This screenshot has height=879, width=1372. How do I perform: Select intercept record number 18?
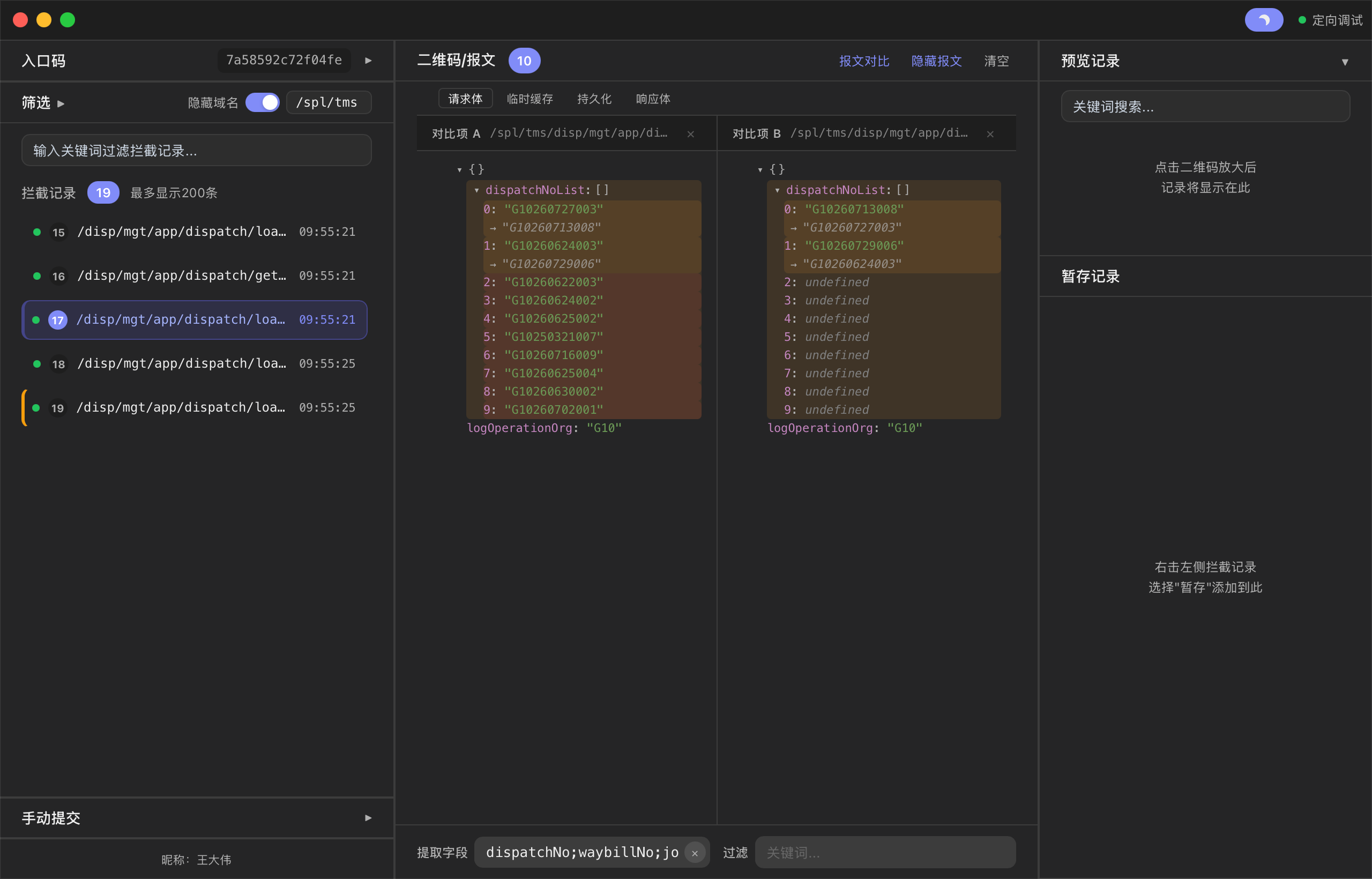pyautogui.click(x=195, y=363)
